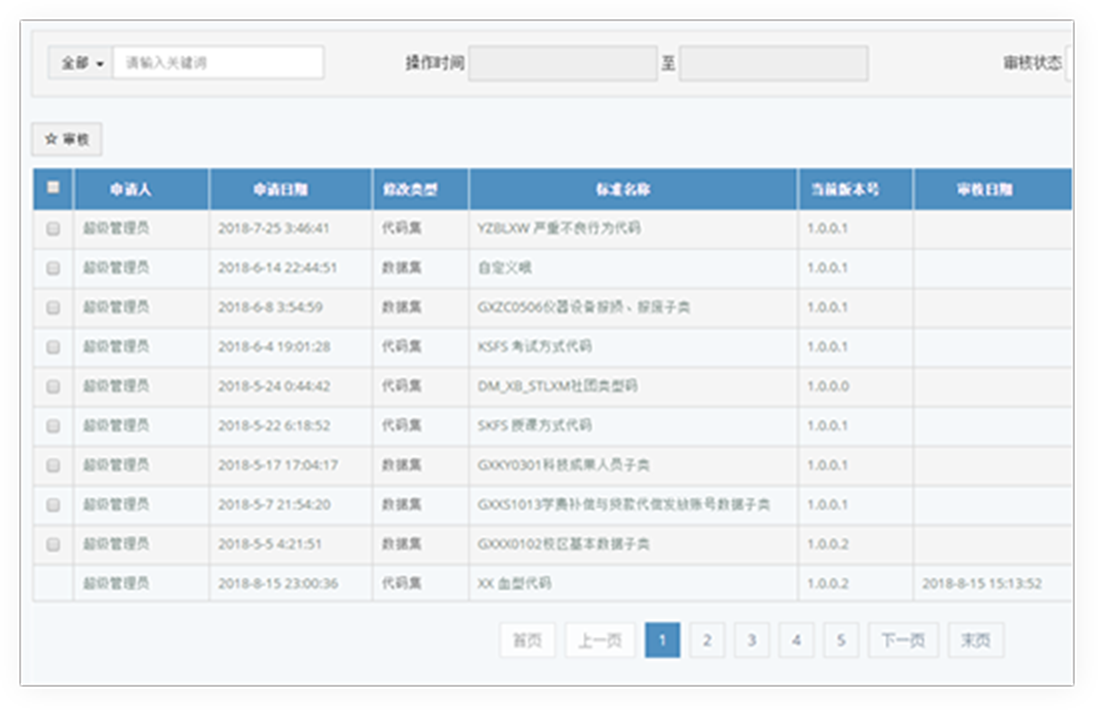This screenshot has height=710, width=1098.
Task: Click the 审核 button with star icon
Action: 67,140
